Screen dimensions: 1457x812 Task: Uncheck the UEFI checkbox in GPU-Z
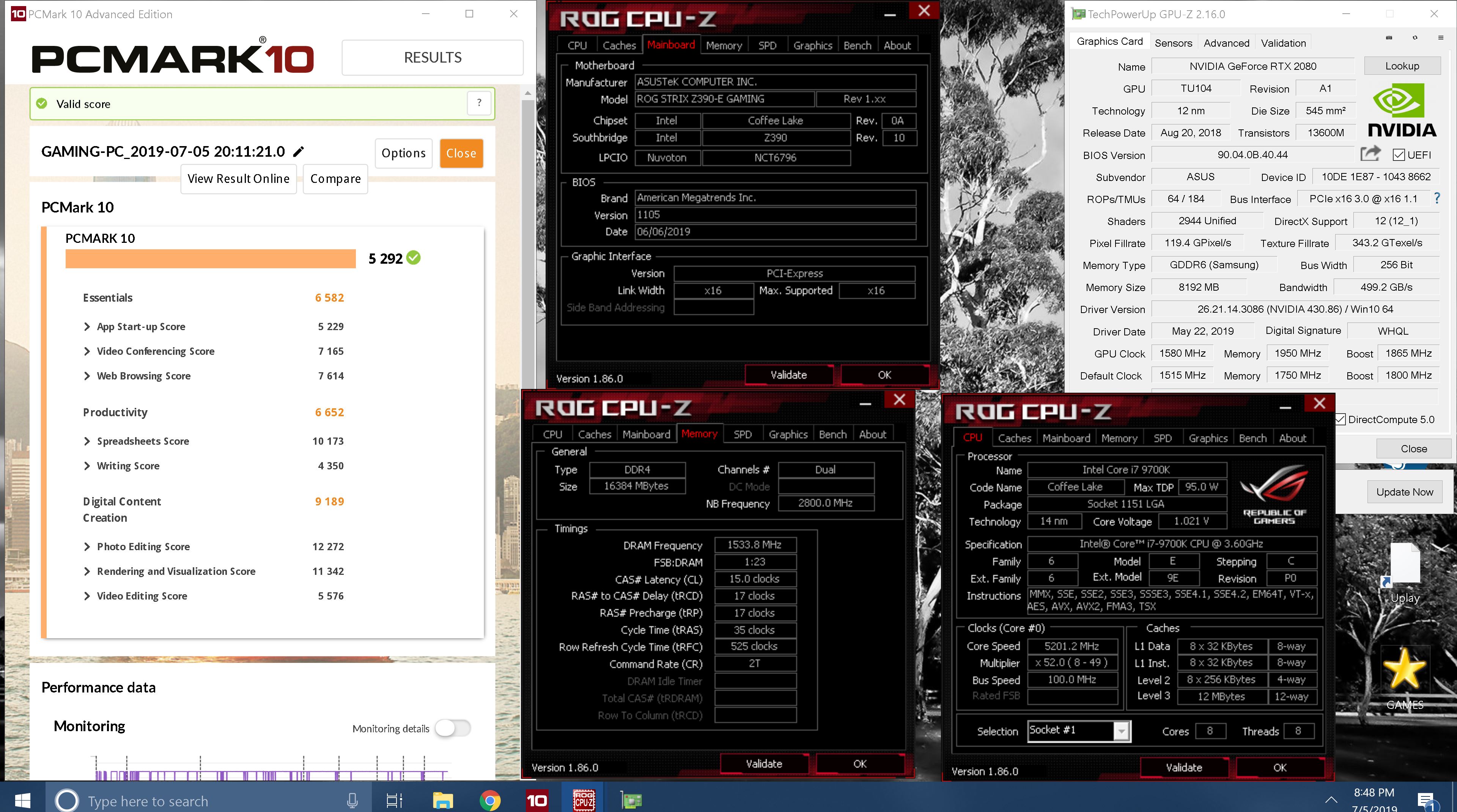tap(1399, 155)
